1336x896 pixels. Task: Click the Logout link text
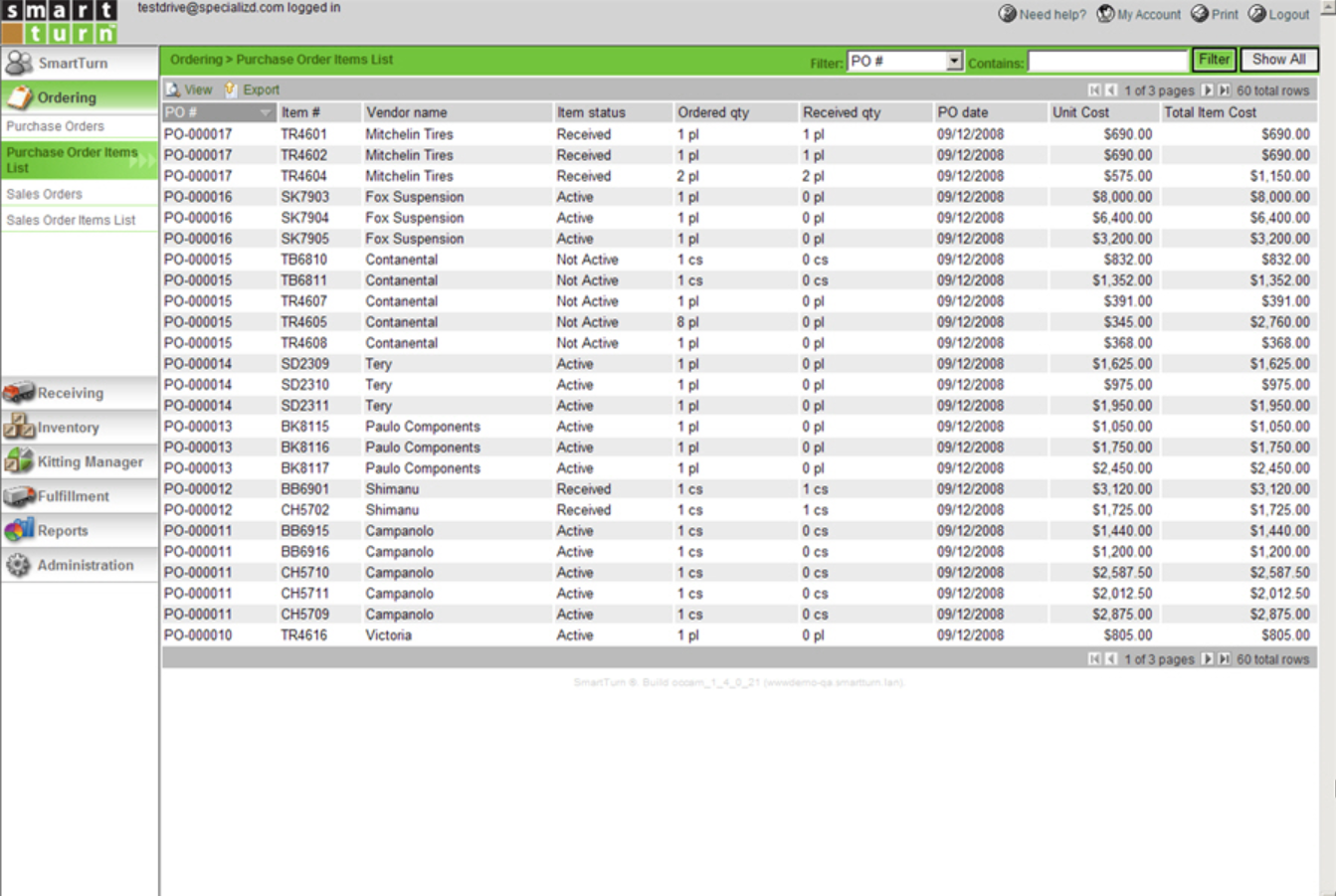click(1289, 15)
